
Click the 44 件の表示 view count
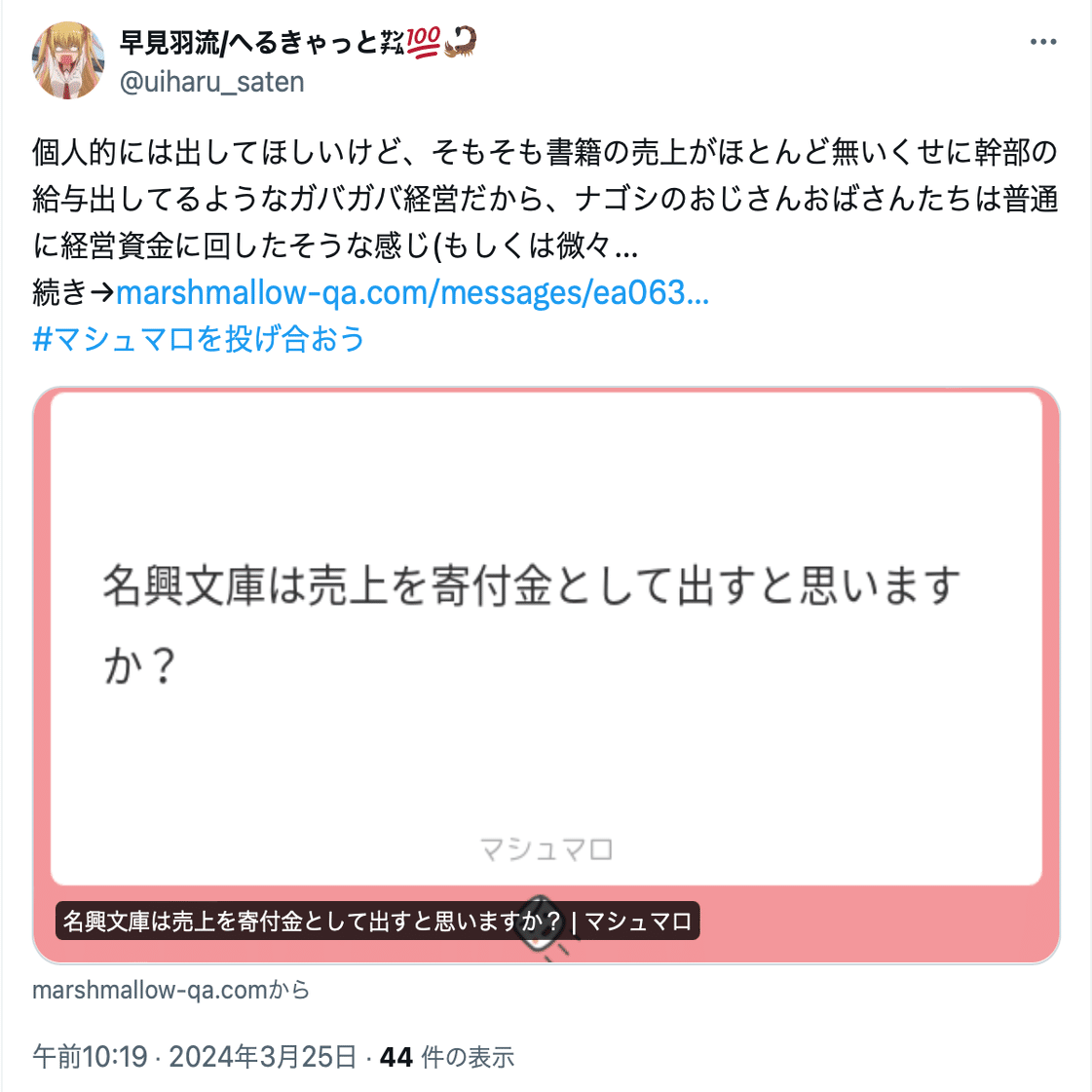(447, 1057)
